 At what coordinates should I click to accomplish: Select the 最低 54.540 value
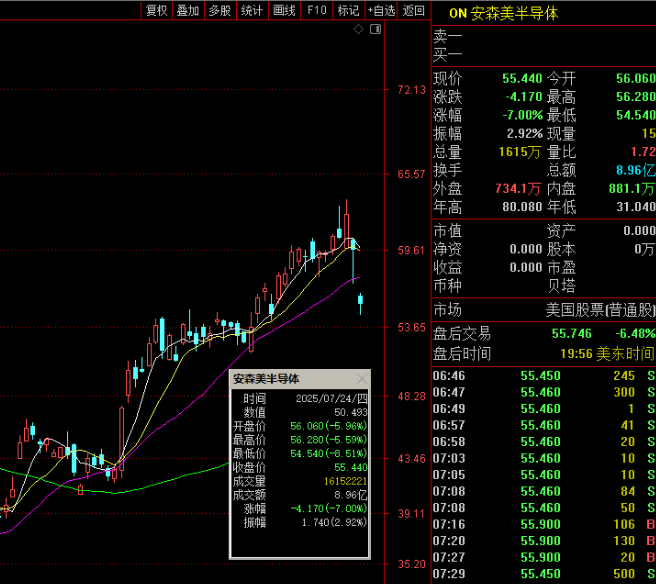click(636, 115)
